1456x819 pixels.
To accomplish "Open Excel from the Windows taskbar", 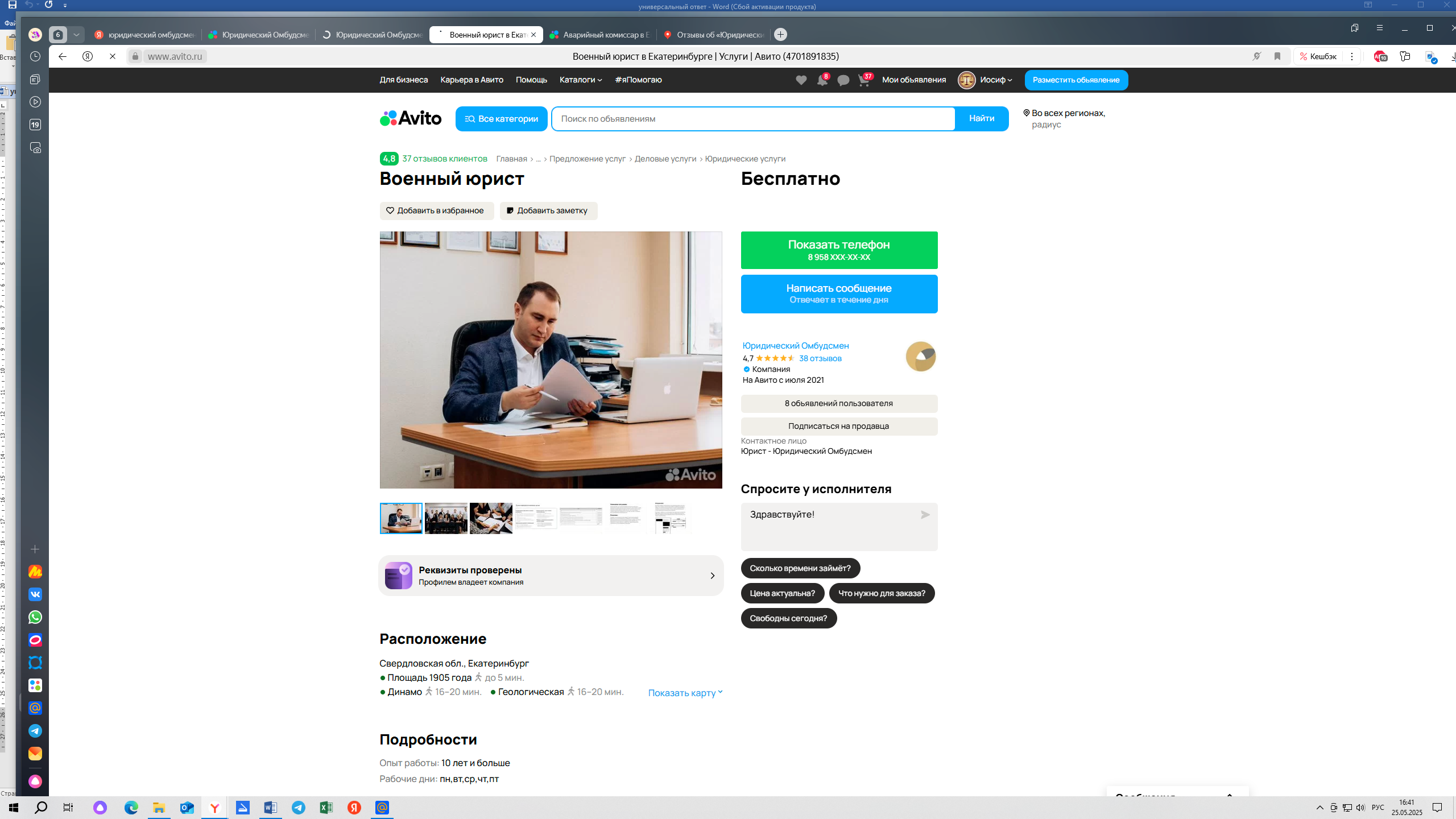I will pyautogui.click(x=326, y=808).
